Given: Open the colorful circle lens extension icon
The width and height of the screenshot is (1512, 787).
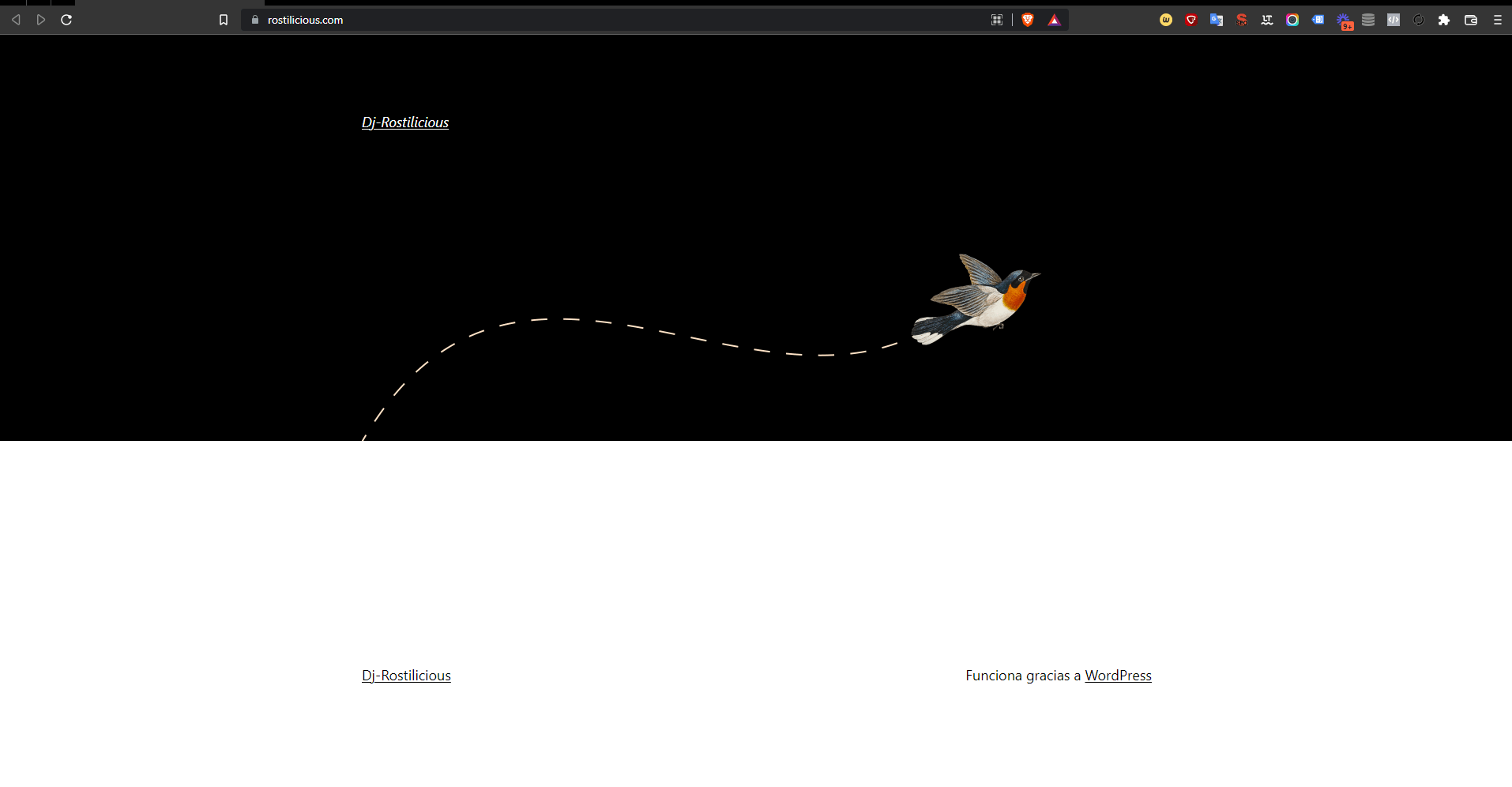Looking at the screenshot, I should tap(1292, 20).
